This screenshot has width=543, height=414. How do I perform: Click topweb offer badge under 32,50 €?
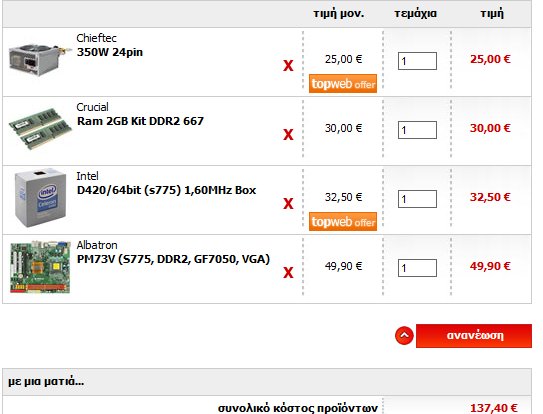[x=343, y=221]
